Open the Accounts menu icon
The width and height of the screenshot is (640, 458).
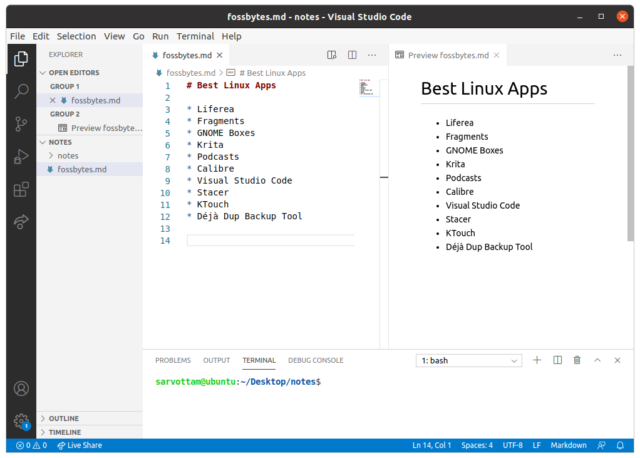click(21, 389)
